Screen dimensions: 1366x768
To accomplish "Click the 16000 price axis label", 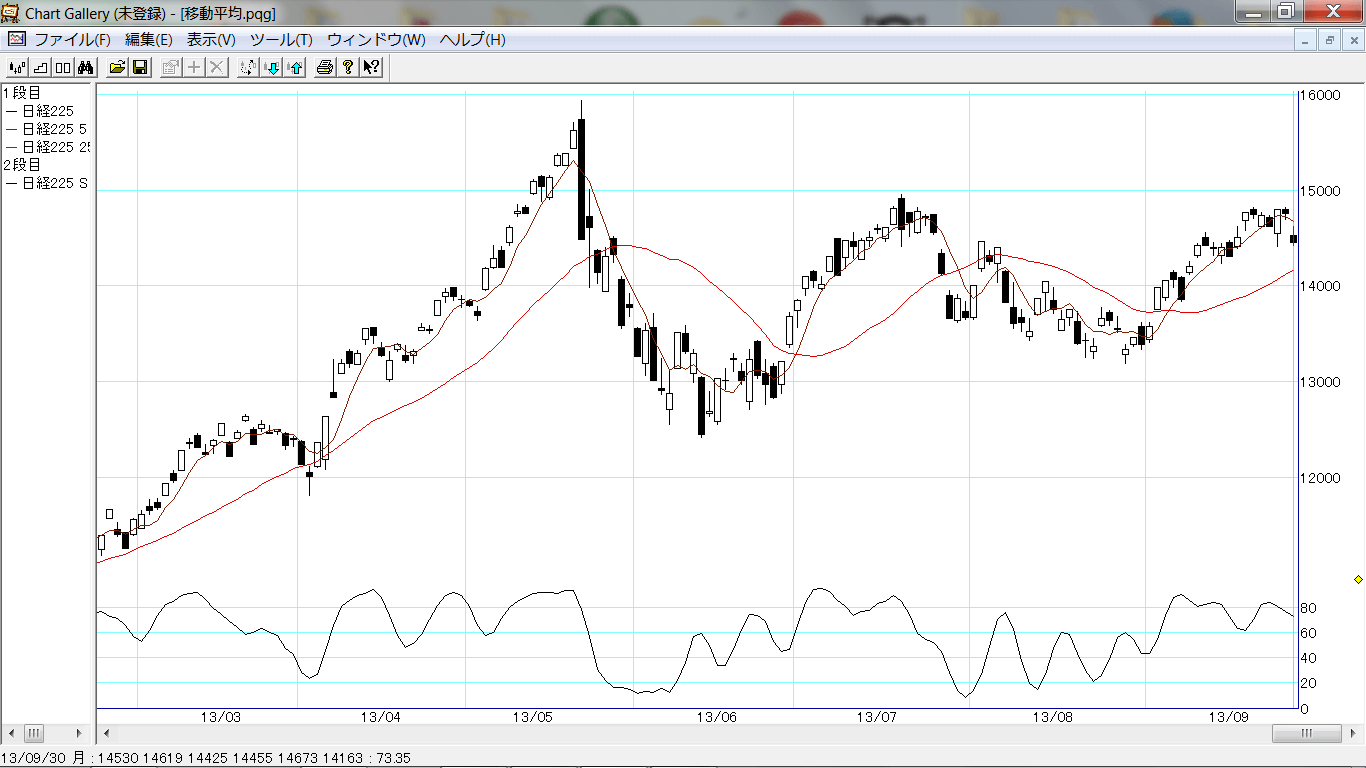I will 1320,95.
